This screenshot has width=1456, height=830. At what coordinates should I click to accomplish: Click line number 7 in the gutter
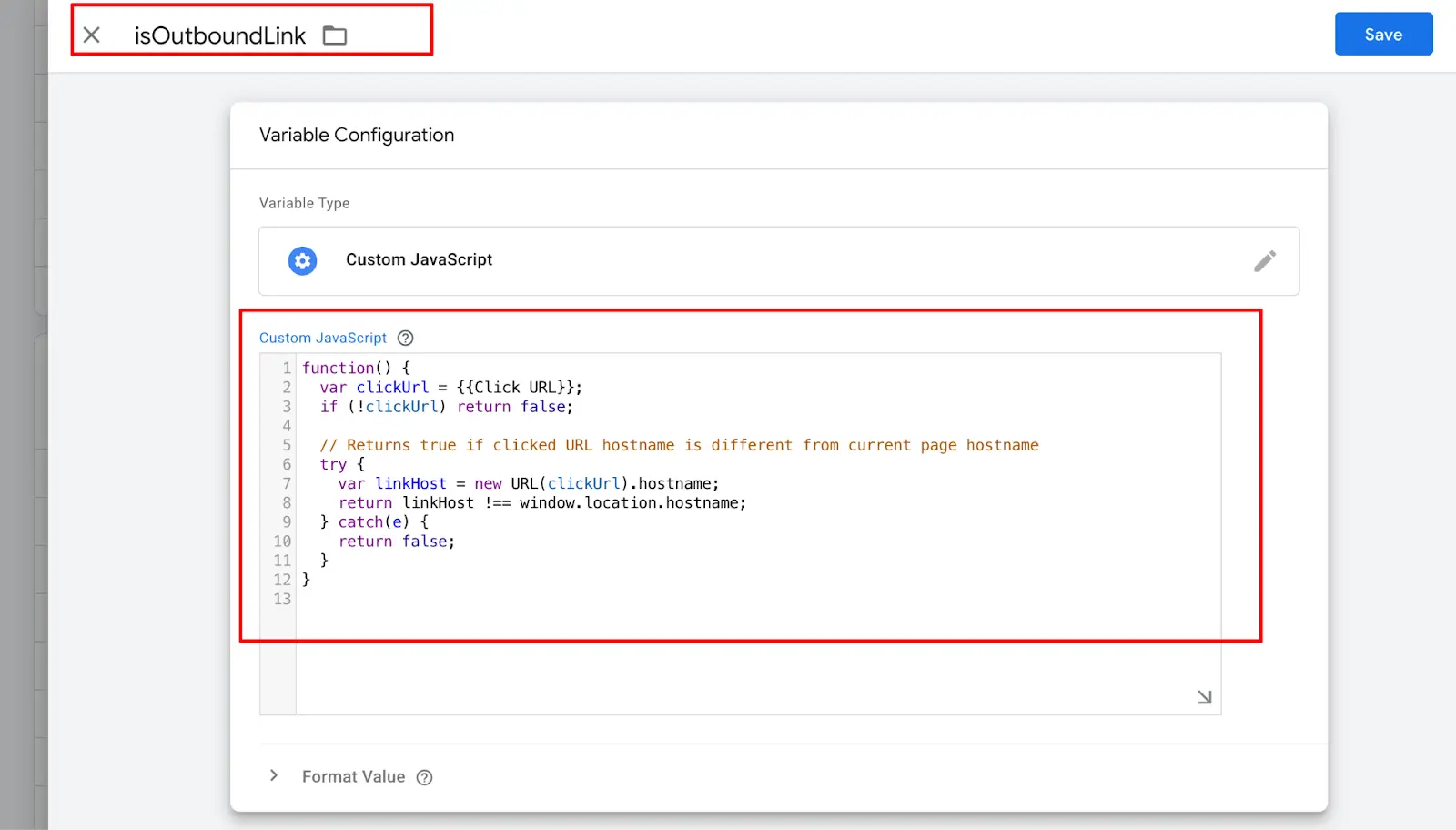[287, 483]
